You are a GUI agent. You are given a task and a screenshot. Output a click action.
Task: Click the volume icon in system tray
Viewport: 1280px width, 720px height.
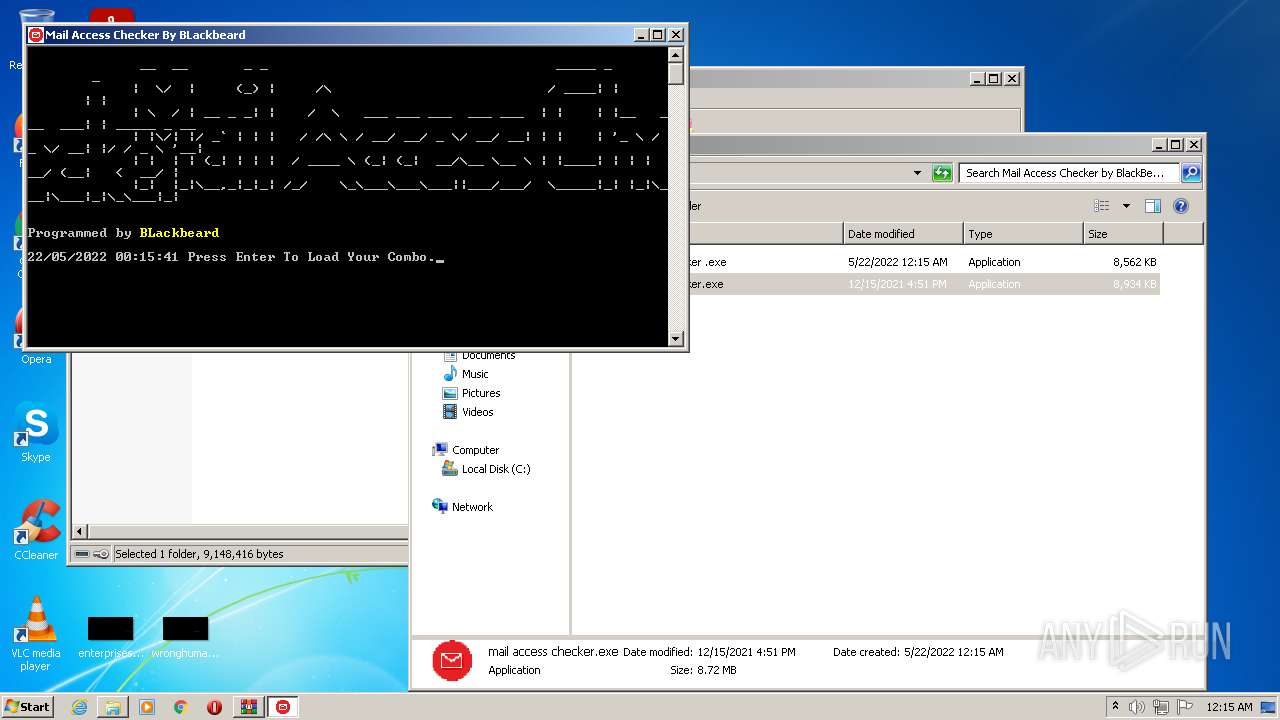[1137, 707]
